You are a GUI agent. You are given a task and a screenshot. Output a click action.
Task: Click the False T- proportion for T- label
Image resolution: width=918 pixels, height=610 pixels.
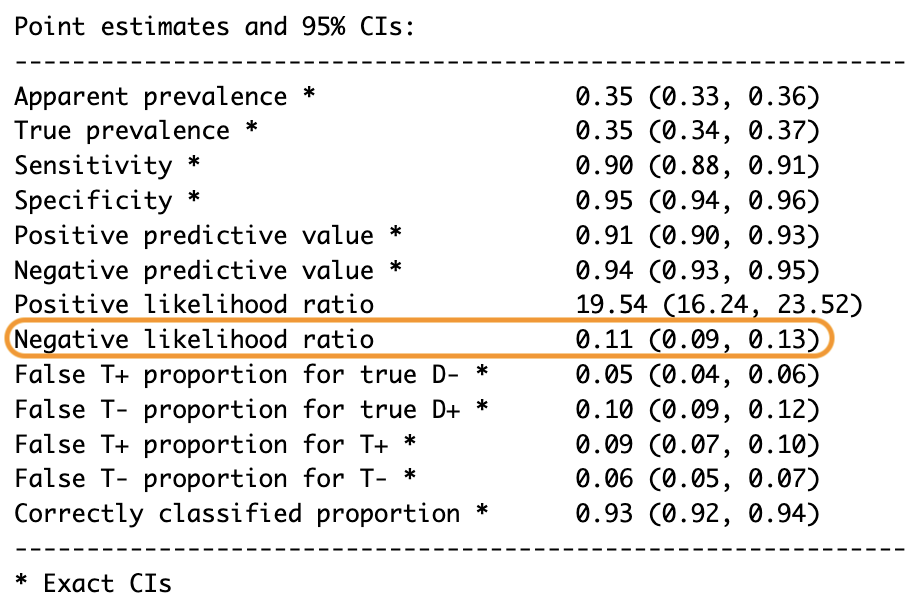[201, 479]
